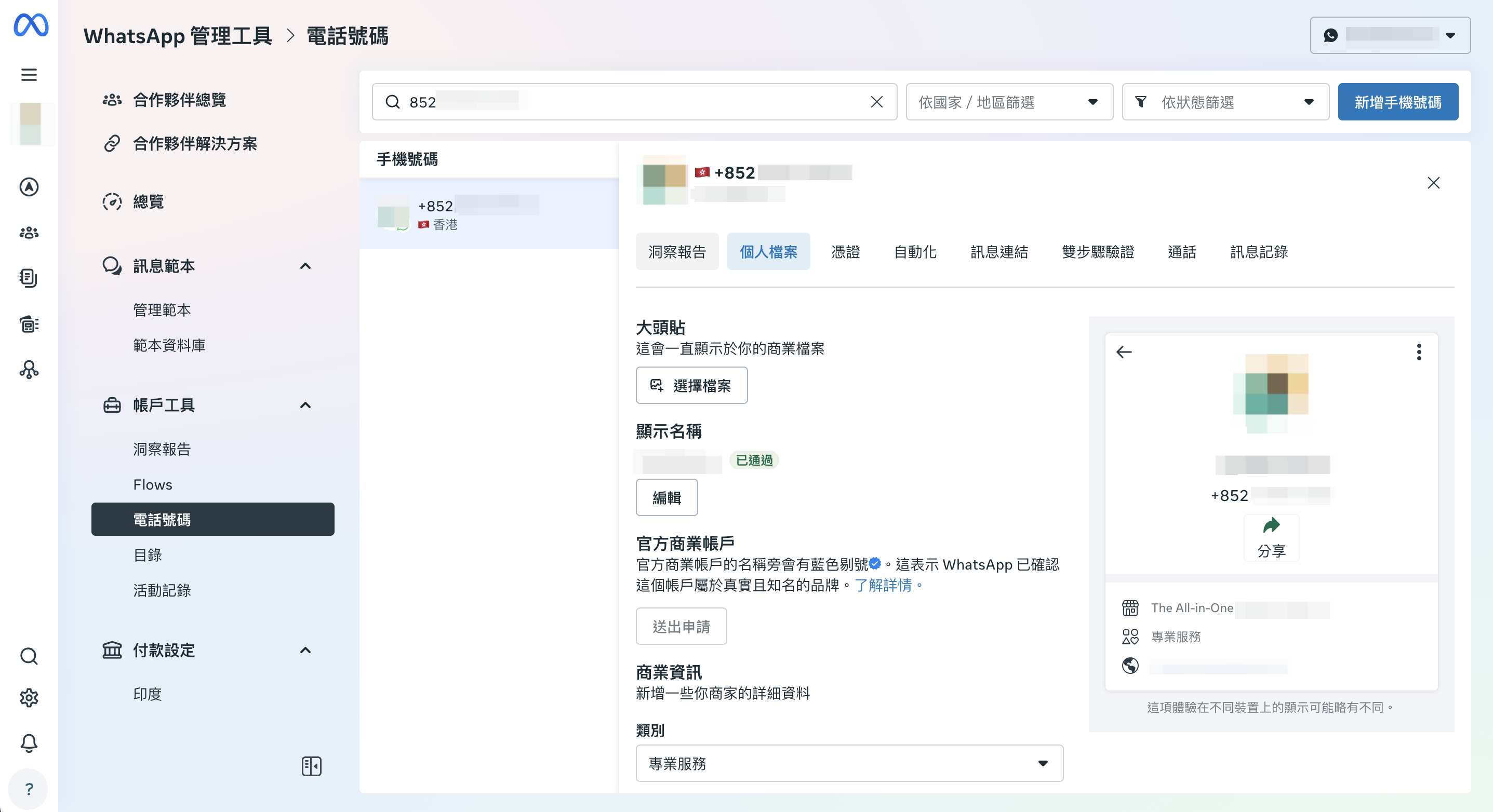Open the 依國家 / 地區篩選 dropdown

[1009, 102]
